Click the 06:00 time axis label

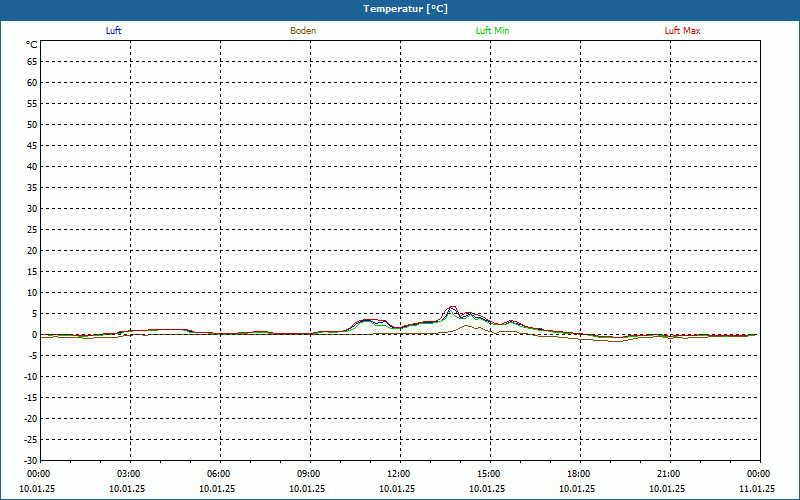coord(219,474)
